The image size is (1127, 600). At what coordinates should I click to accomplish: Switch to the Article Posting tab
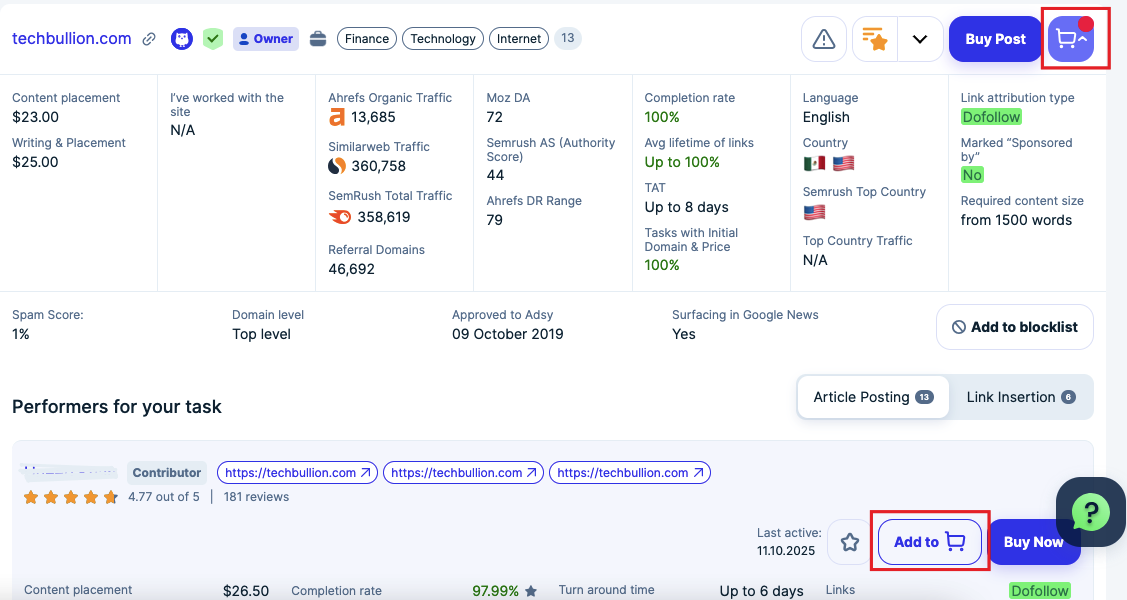point(872,397)
